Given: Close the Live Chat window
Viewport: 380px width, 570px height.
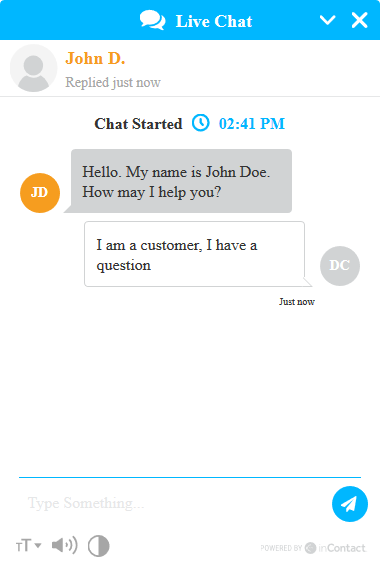Looking at the screenshot, I should tap(360, 20).
